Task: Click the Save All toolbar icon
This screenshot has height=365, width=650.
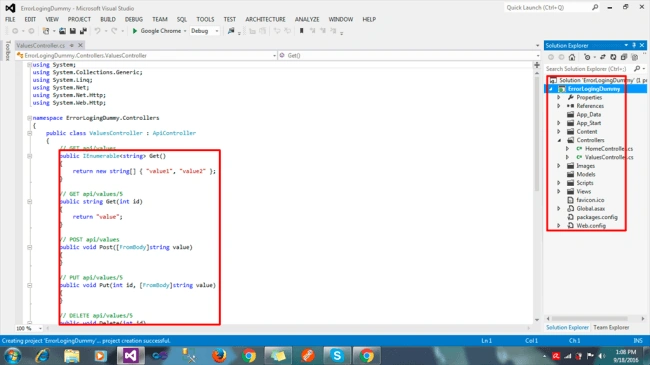Action: pyautogui.click(x=83, y=31)
